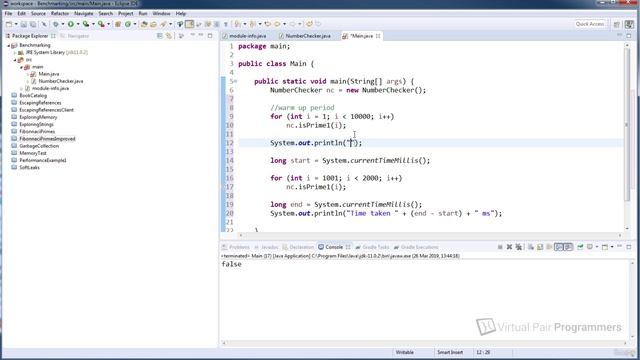
Task: Click the Pin Editor icon
Action: click(x=309, y=24)
